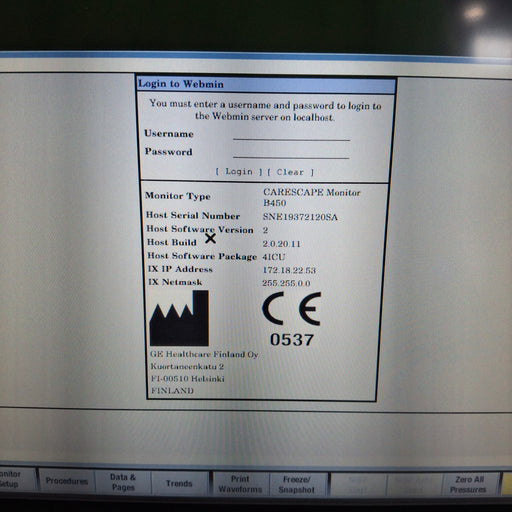Click host build value 2.0.20.11
The width and height of the screenshot is (512, 512).
coord(281,244)
